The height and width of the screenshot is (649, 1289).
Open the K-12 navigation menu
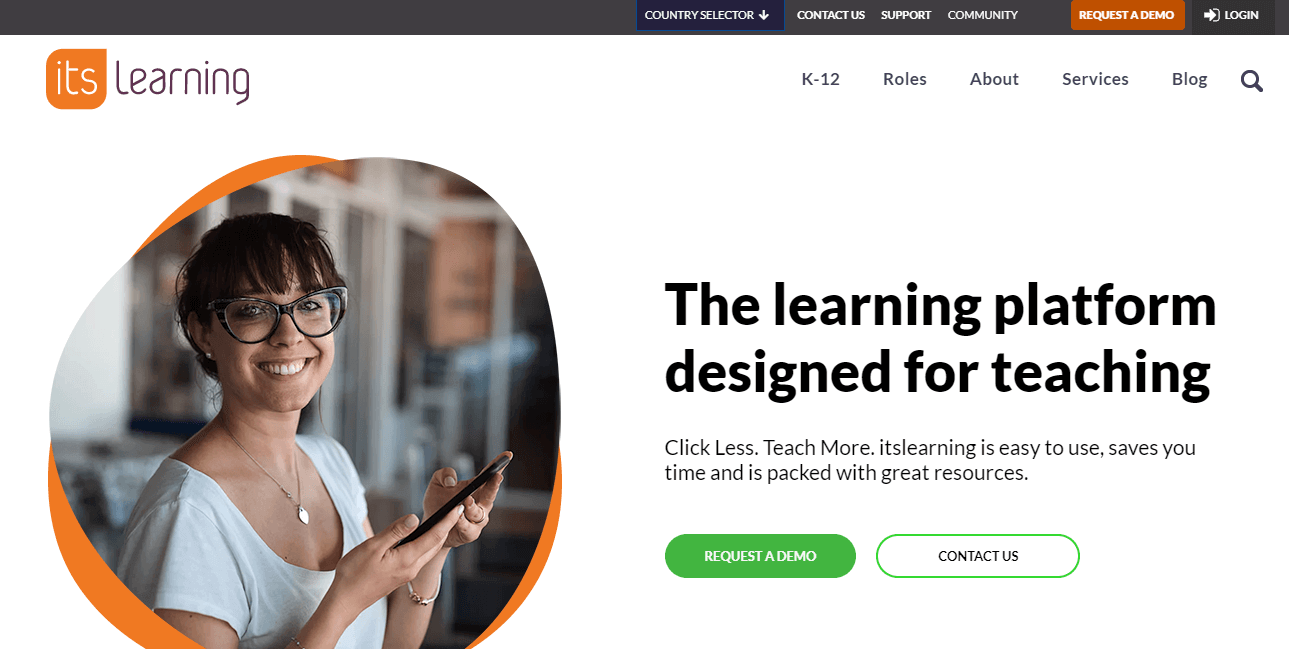(821, 79)
